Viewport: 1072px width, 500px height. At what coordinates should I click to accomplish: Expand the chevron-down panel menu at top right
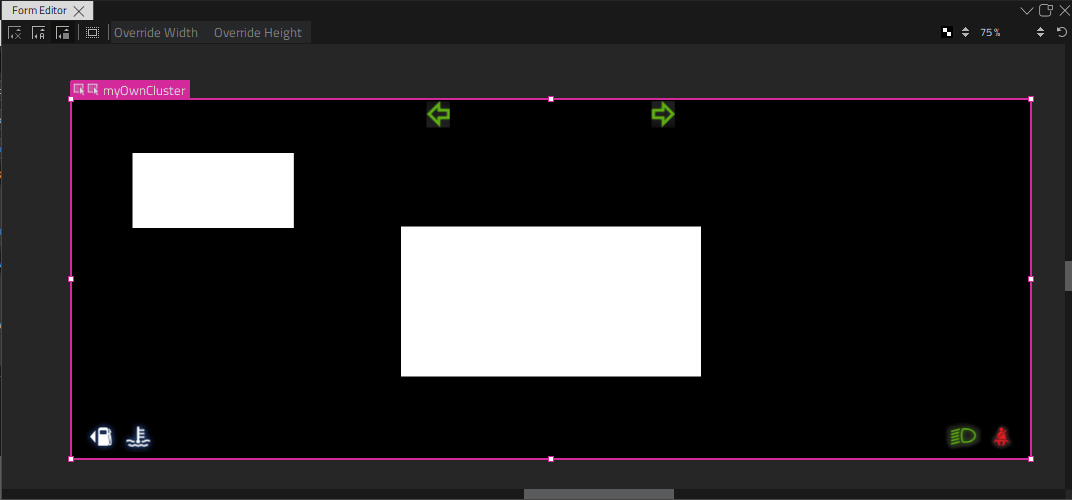click(x=1027, y=10)
